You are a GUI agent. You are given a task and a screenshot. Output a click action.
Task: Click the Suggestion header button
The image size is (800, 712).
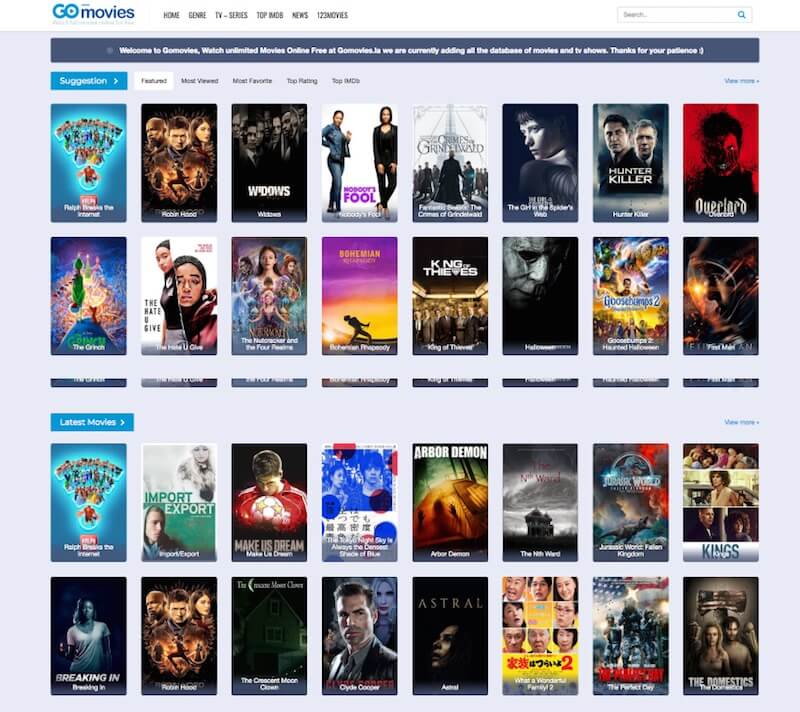(89, 81)
